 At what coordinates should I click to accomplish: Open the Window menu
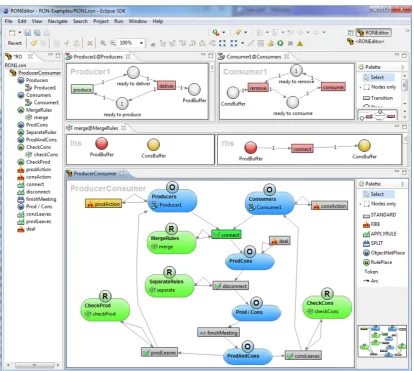[x=138, y=21]
